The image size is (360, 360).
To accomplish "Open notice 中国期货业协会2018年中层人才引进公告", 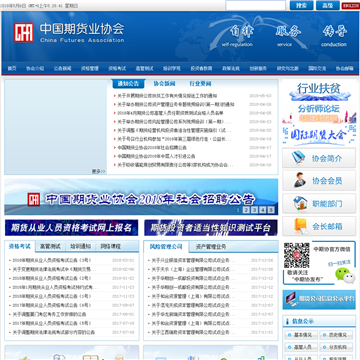I will click(156, 156).
